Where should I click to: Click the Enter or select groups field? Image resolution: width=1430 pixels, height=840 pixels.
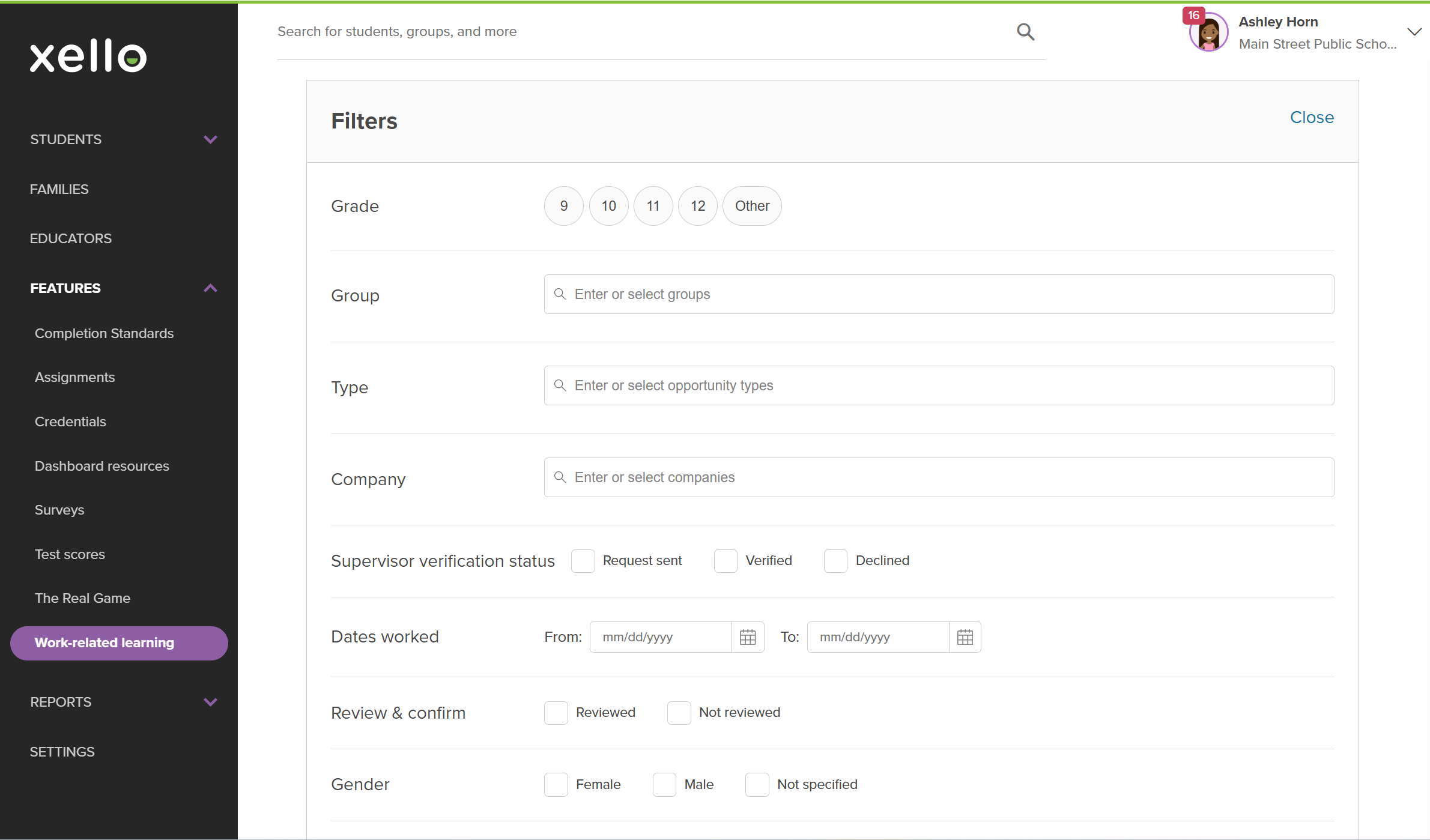(x=939, y=294)
